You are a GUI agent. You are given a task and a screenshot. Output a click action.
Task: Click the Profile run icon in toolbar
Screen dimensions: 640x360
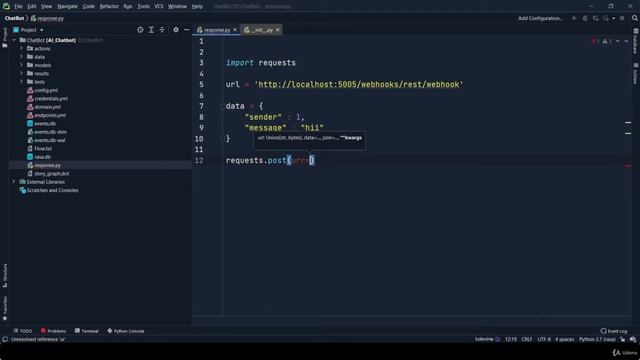tap(606, 18)
